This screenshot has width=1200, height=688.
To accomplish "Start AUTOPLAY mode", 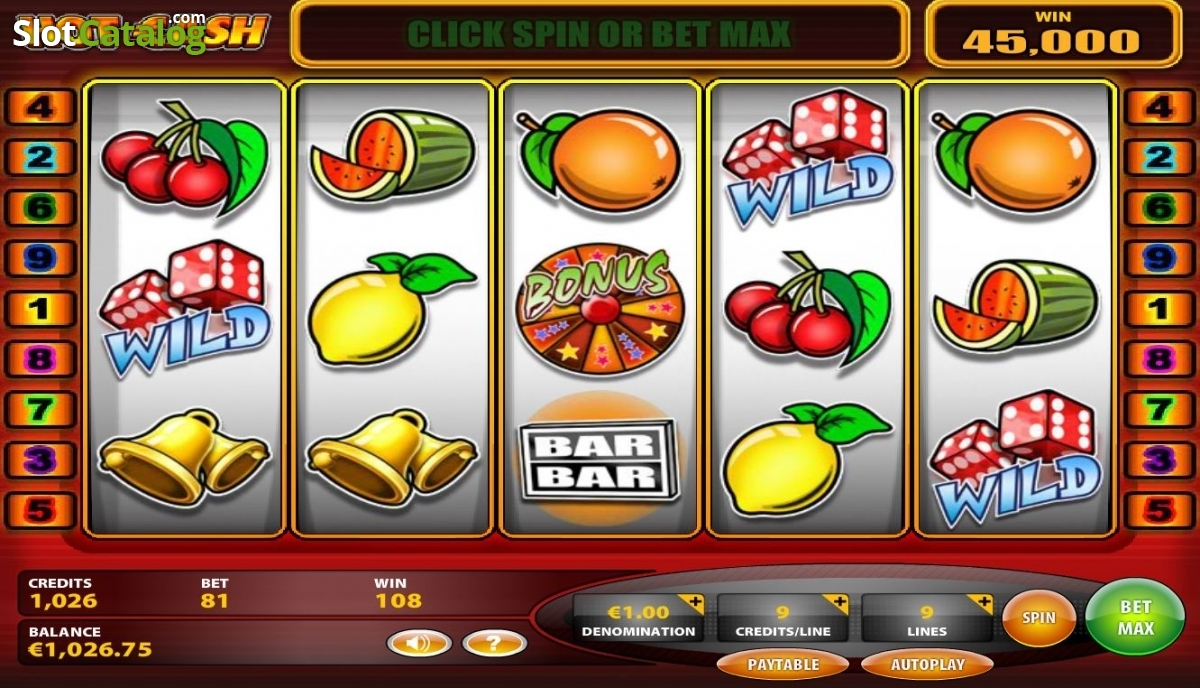I will 927,664.
